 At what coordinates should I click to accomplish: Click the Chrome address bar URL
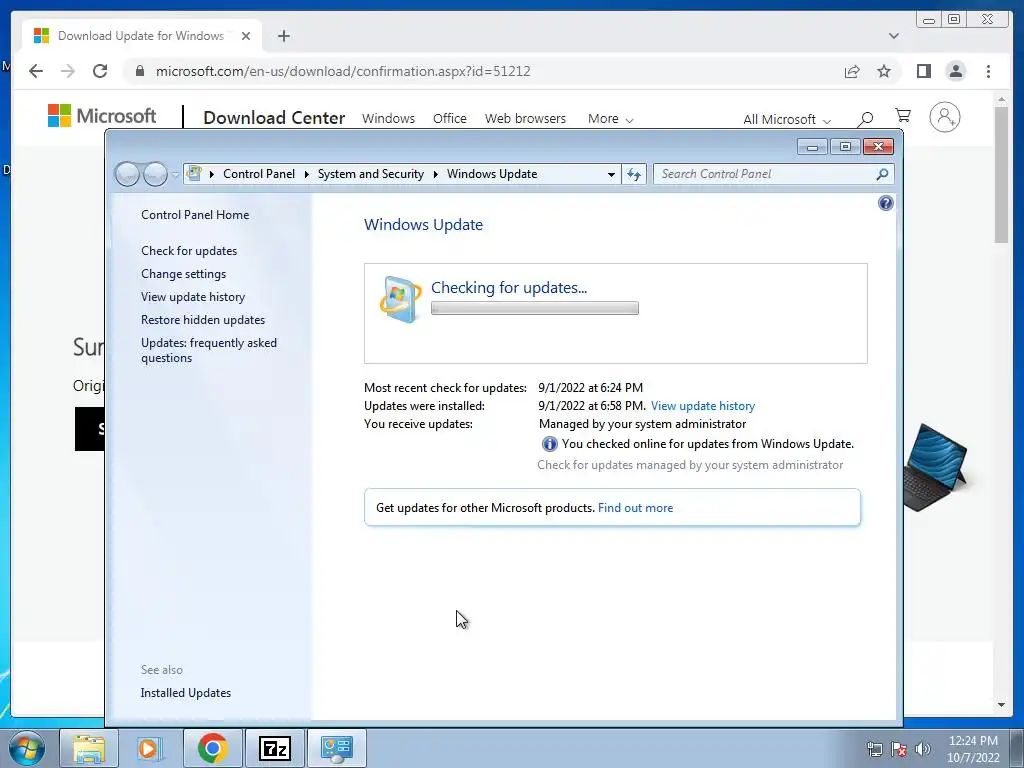(x=343, y=71)
